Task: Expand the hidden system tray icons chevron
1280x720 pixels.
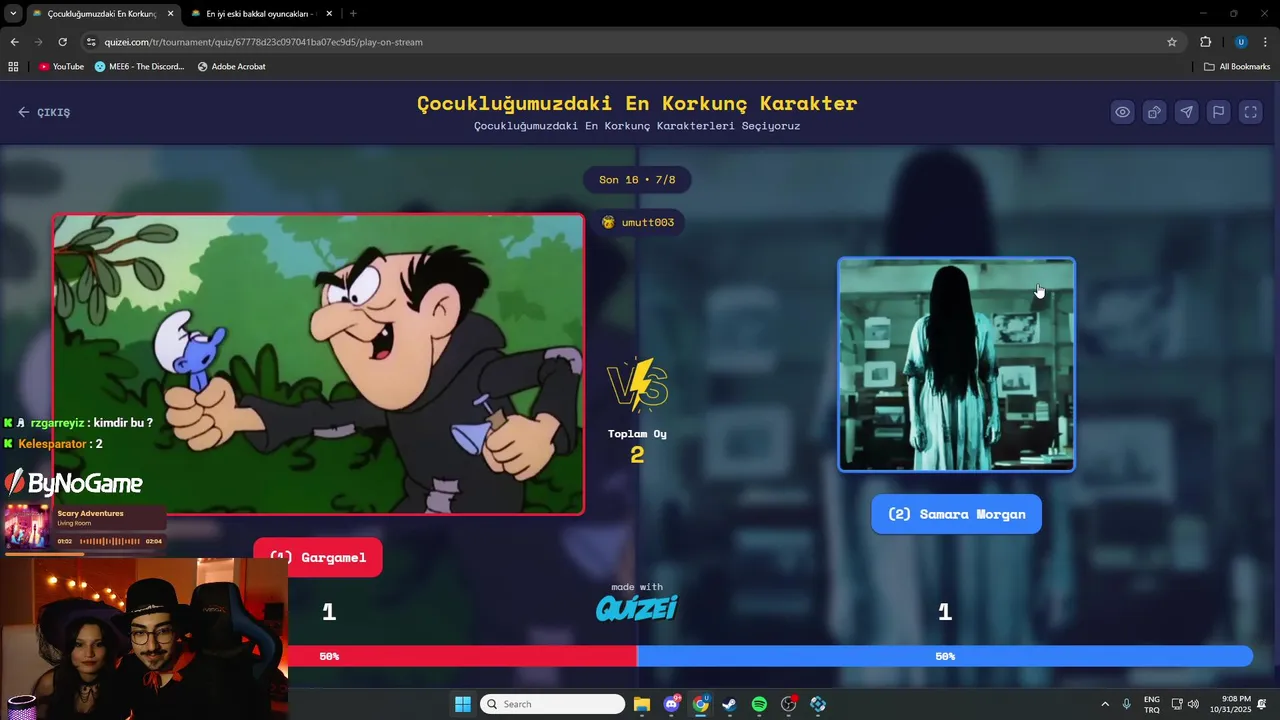Action: coord(1105,704)
